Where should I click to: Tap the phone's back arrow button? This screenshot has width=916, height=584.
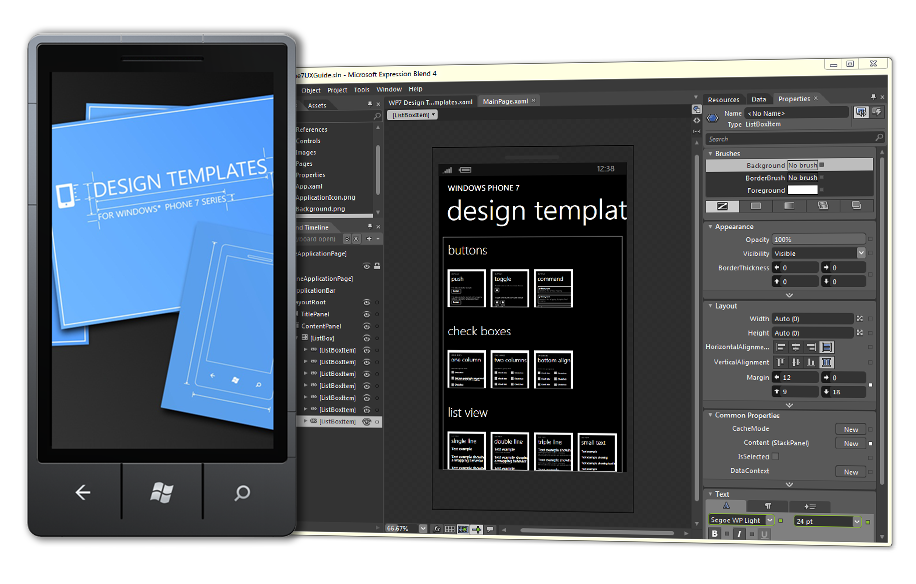pyautogui.click(x=82, y=492)
